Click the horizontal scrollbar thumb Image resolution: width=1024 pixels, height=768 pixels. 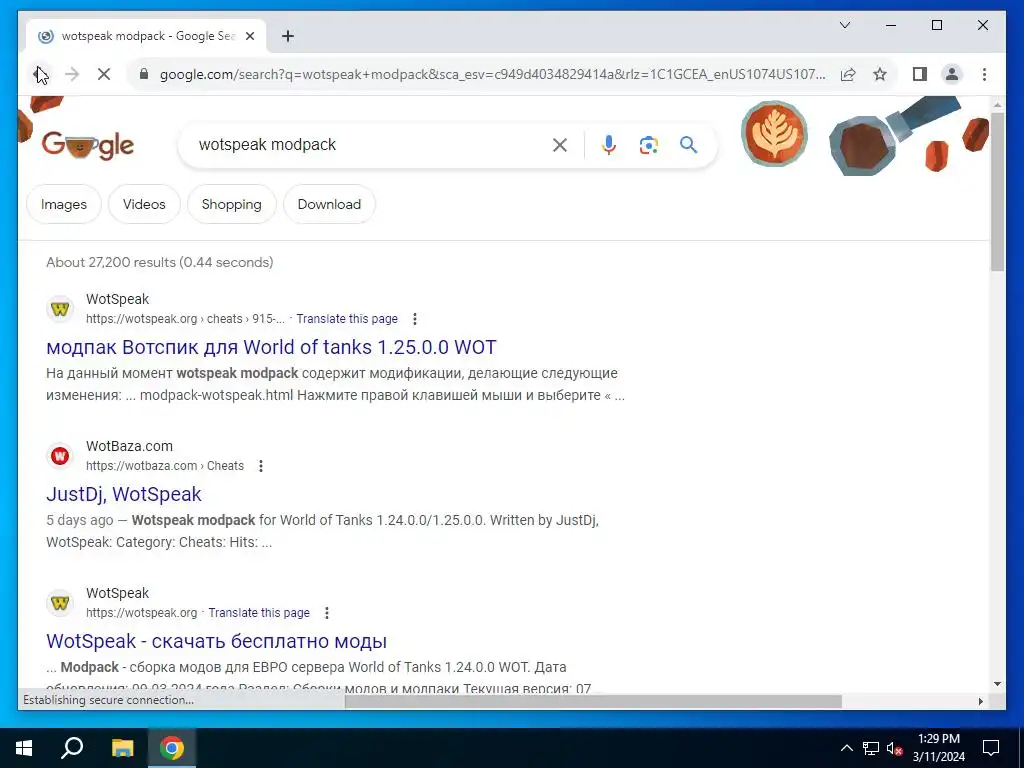(593, 701)
